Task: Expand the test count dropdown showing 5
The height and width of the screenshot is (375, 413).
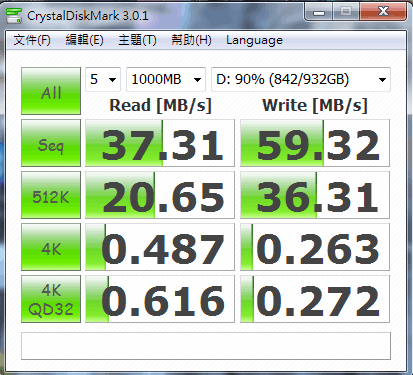Action: [x=103, y=79]
